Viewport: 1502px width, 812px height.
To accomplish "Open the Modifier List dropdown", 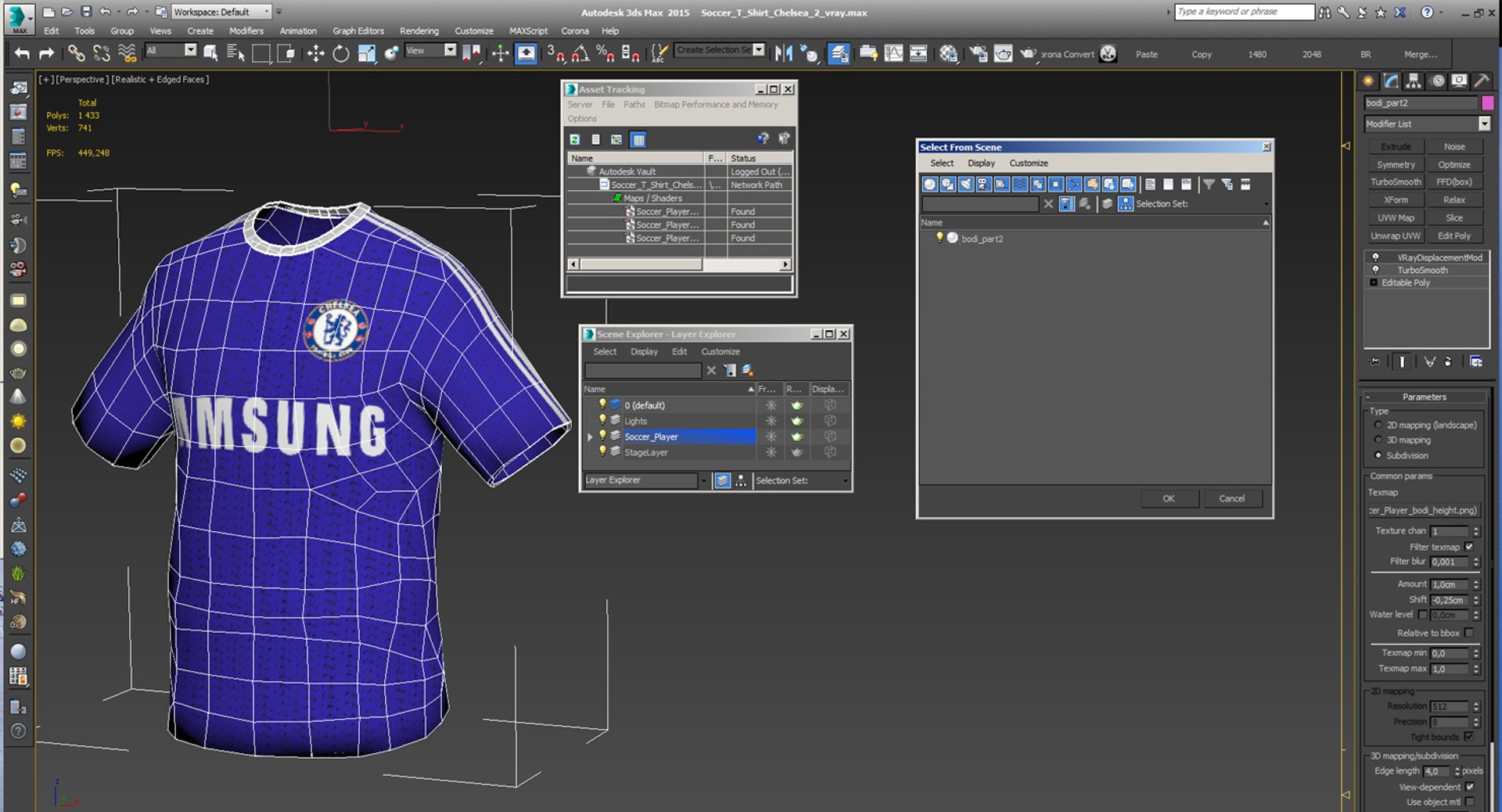I will click(1484, 124).
